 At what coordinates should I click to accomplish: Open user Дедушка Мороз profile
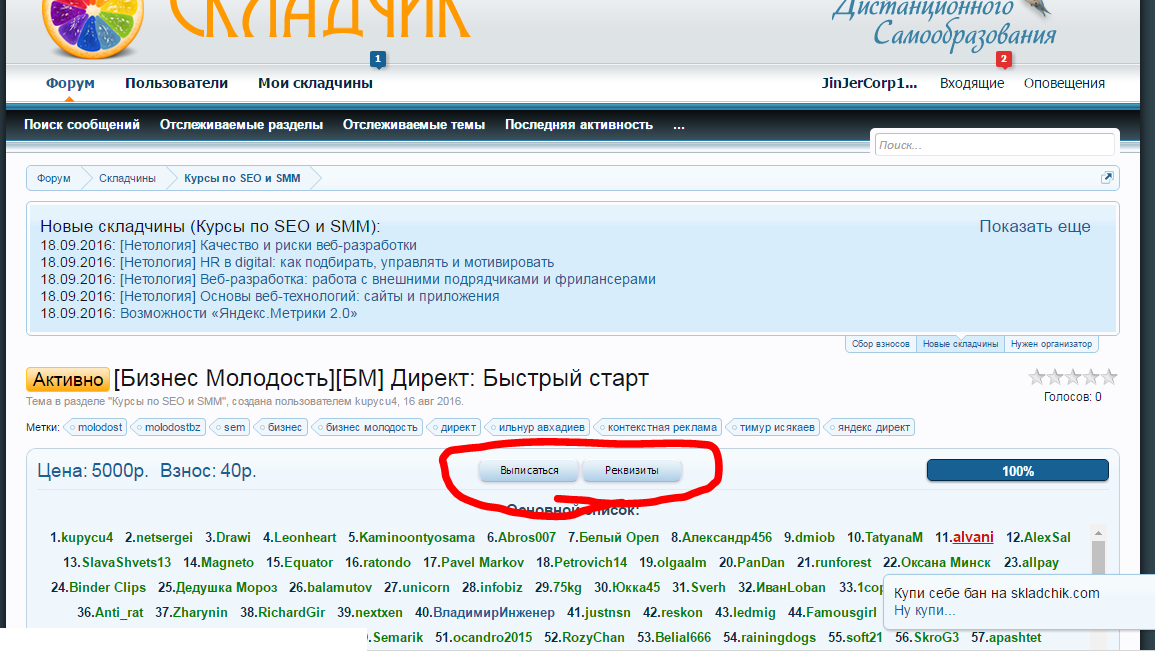pos(226,588)
